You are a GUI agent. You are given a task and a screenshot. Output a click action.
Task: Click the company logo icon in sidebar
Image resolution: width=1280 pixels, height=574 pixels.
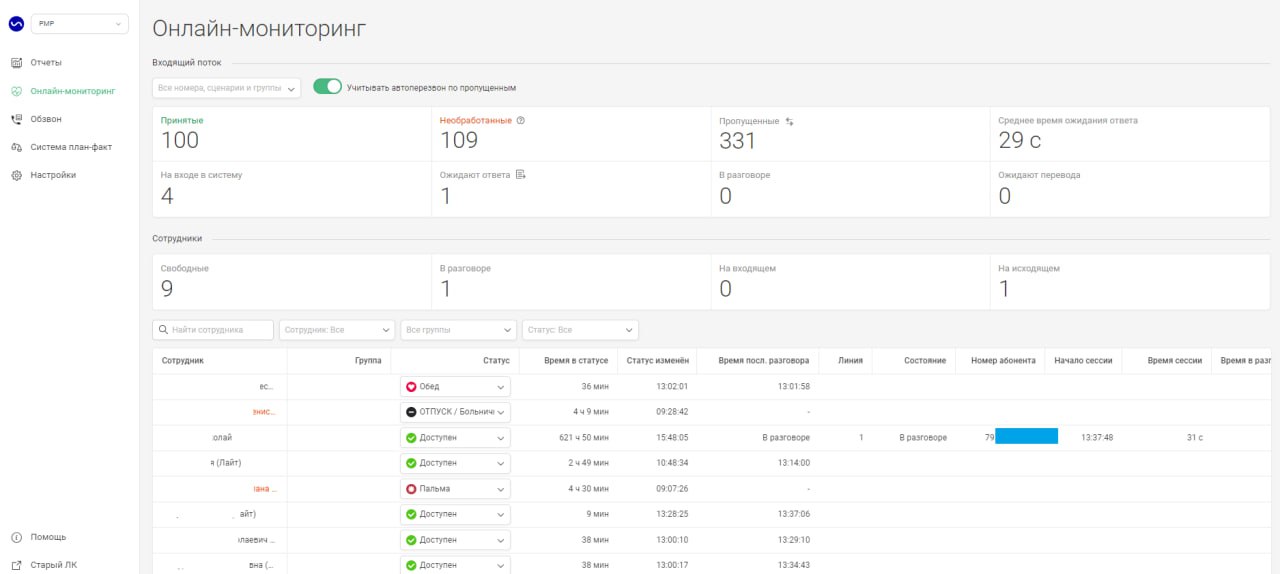coord(16,23)
